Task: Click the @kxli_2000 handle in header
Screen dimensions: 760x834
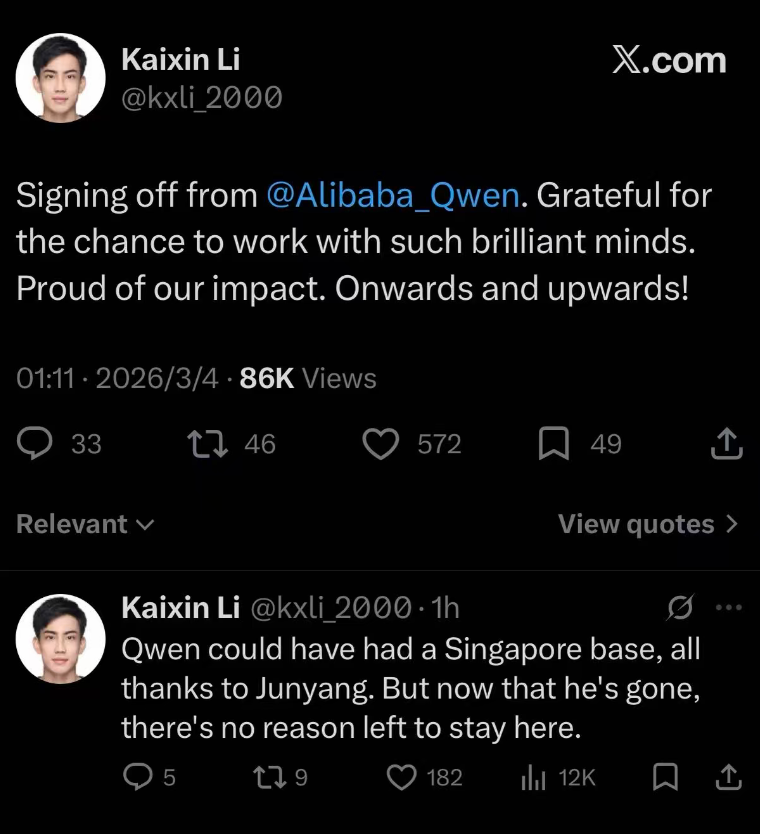Action: tap(201, 97)
